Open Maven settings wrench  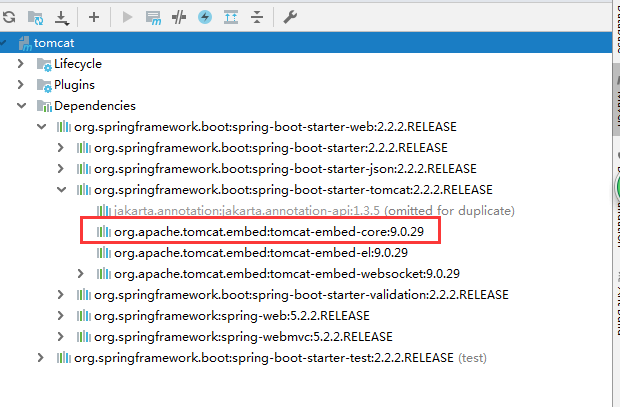(x=290, y=17)
